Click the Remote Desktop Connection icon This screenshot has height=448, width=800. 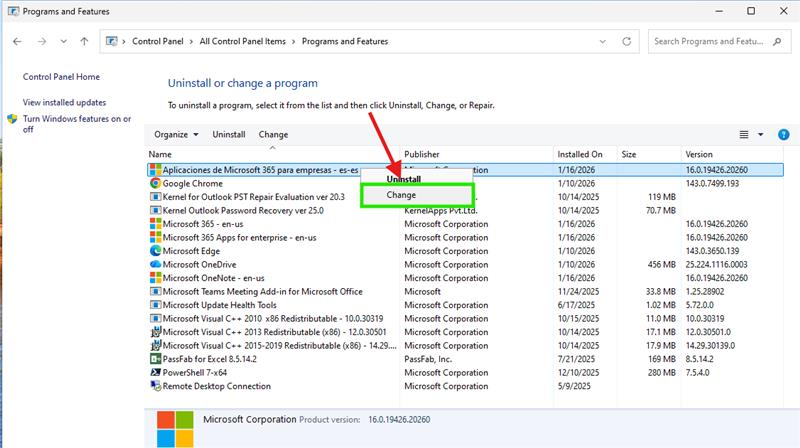(156, 386)
